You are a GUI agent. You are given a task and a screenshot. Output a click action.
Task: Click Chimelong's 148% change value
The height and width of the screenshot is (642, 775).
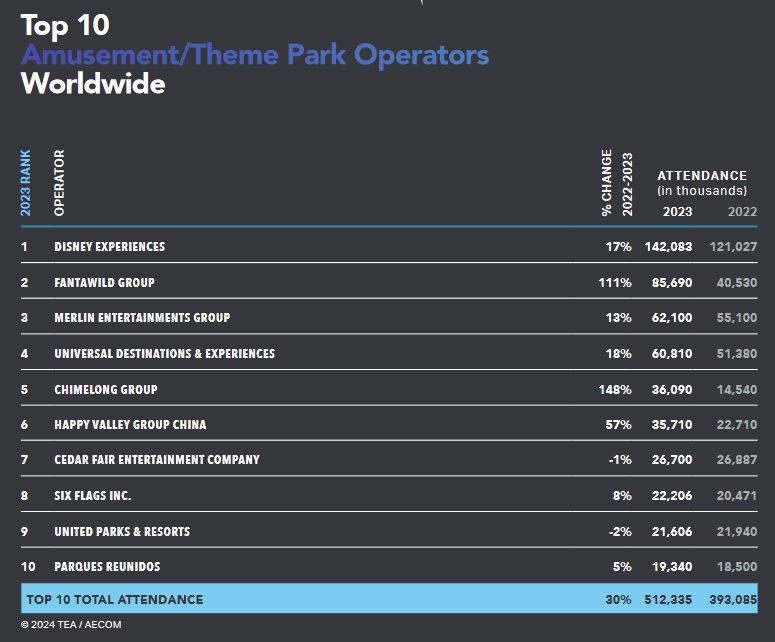coord(615,390)
